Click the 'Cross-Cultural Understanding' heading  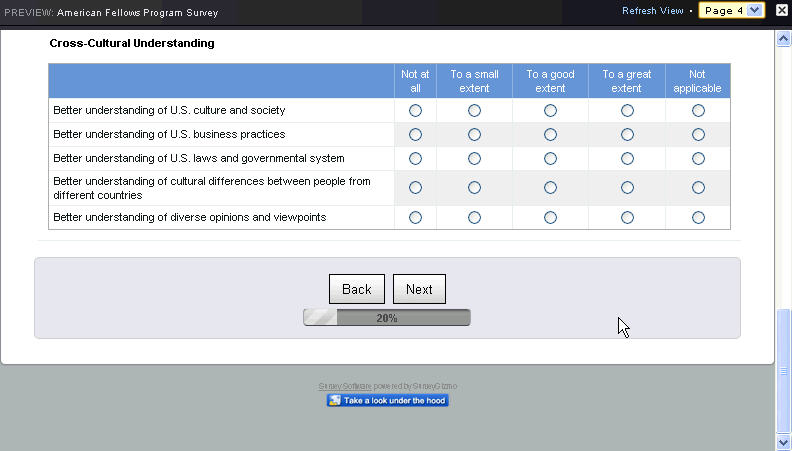pyautogui.click(x=132, y=43)
